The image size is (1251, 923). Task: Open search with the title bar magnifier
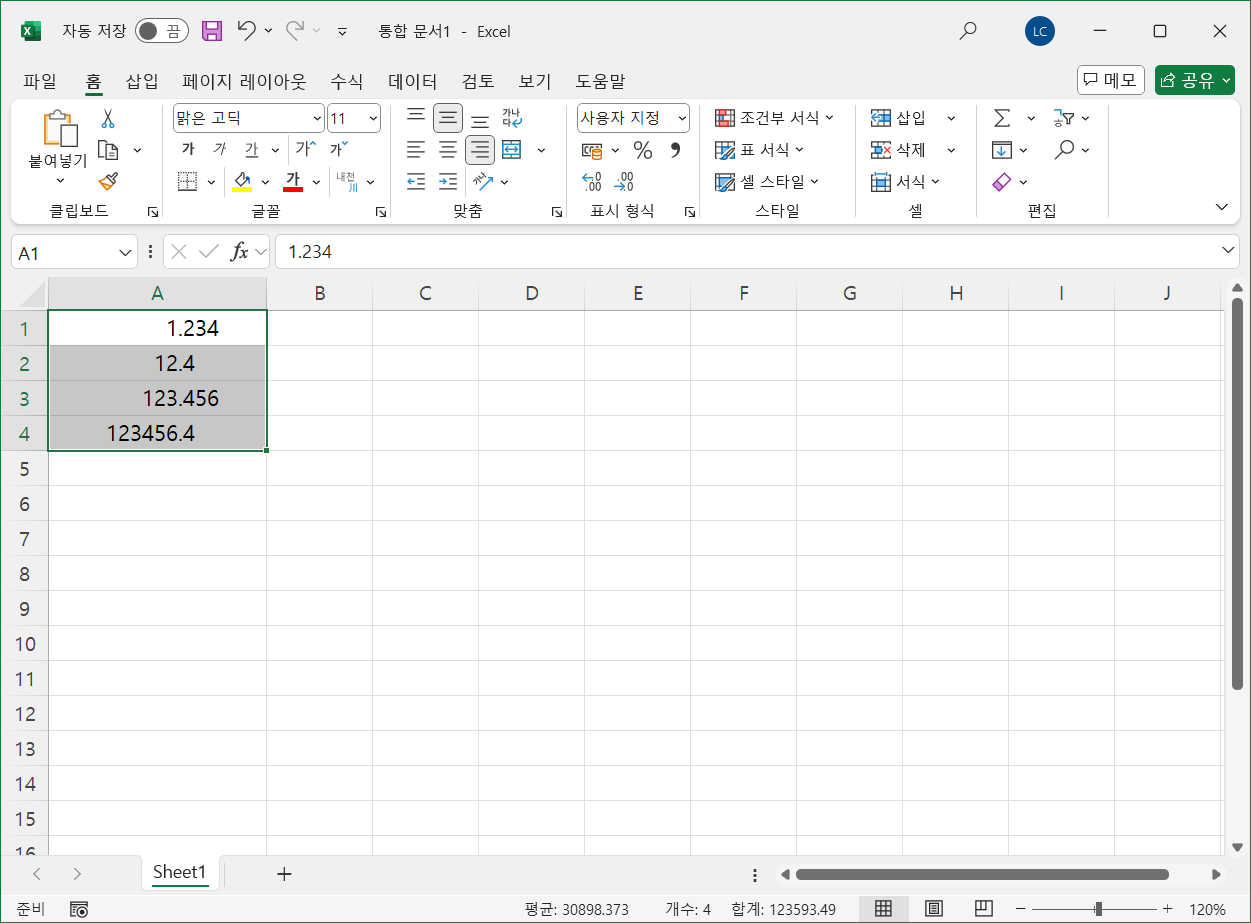click(967, 31)
